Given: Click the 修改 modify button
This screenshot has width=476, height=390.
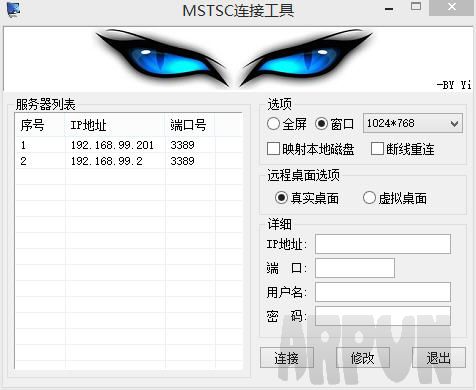Looking at the screenshot, I should [x=363, y=358].
